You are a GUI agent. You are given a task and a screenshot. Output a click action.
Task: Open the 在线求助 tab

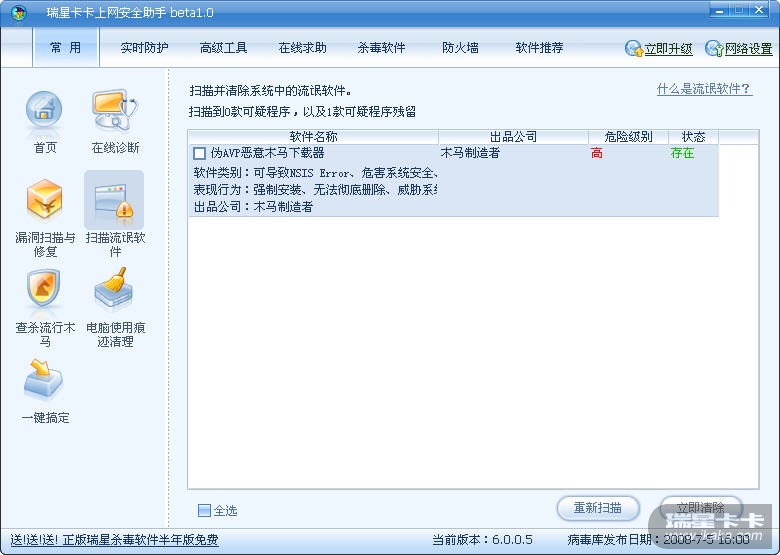(302, 48)
